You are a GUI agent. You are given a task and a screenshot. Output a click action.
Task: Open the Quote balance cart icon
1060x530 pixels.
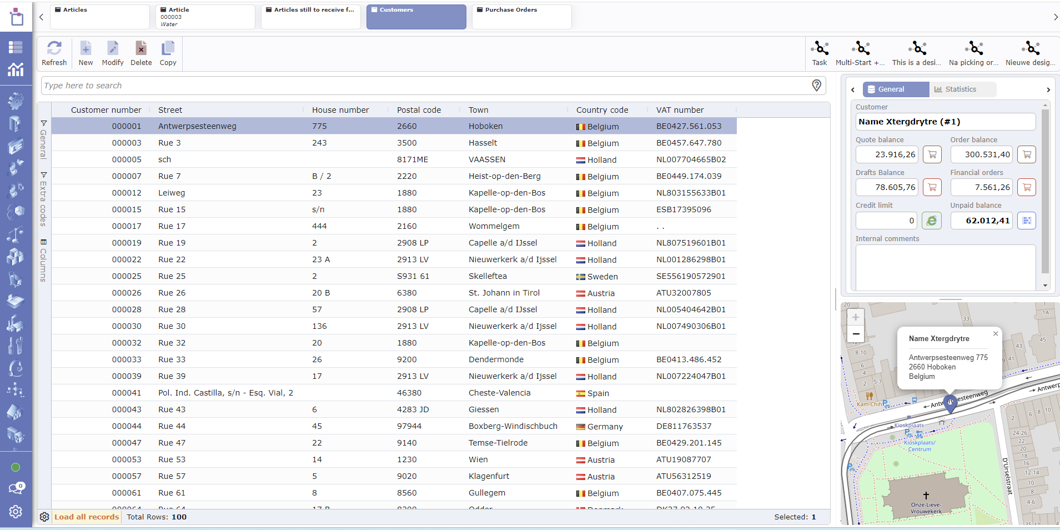[932, 155]
